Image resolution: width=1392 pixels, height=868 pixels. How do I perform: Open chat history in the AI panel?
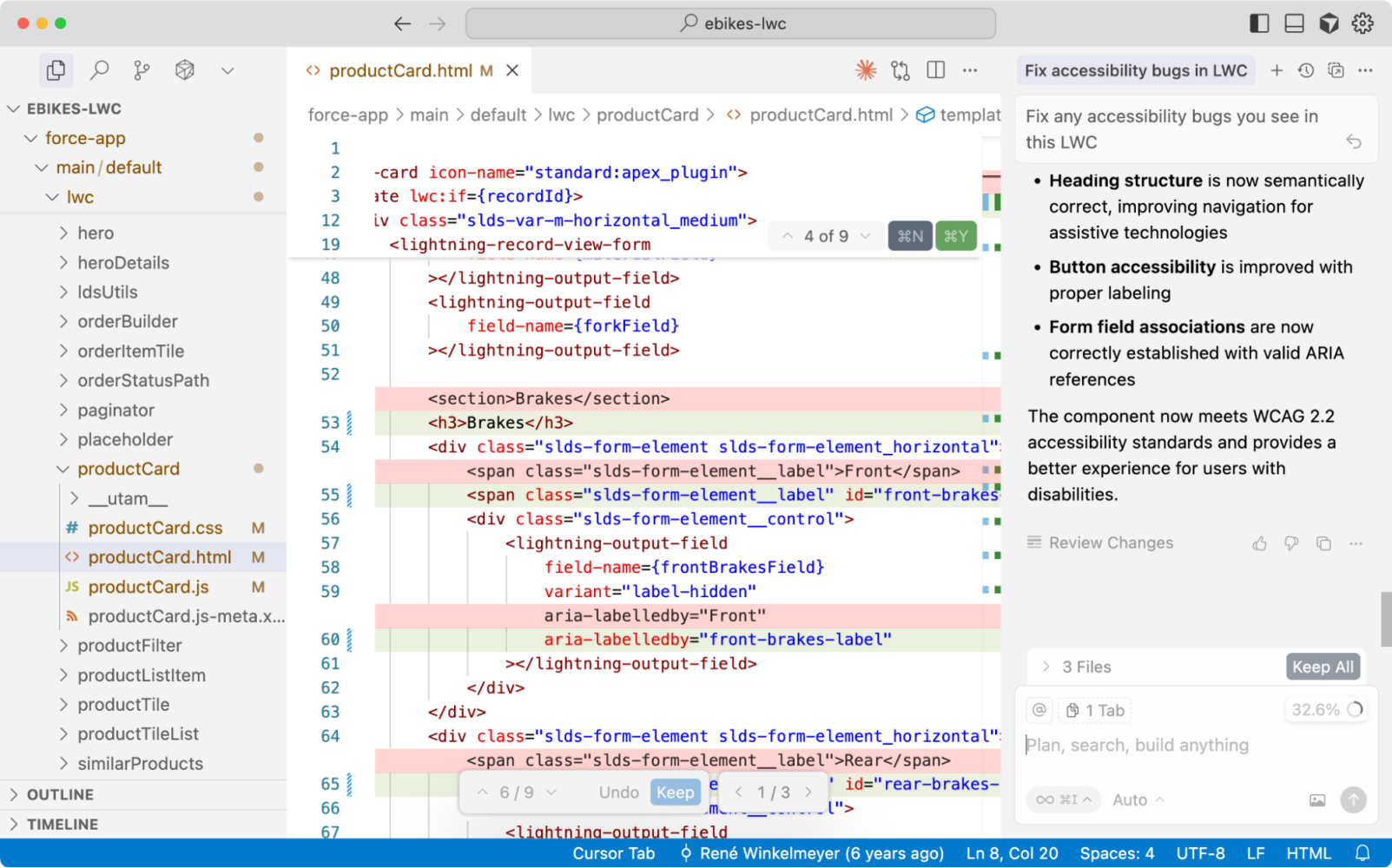point(1306,70)
